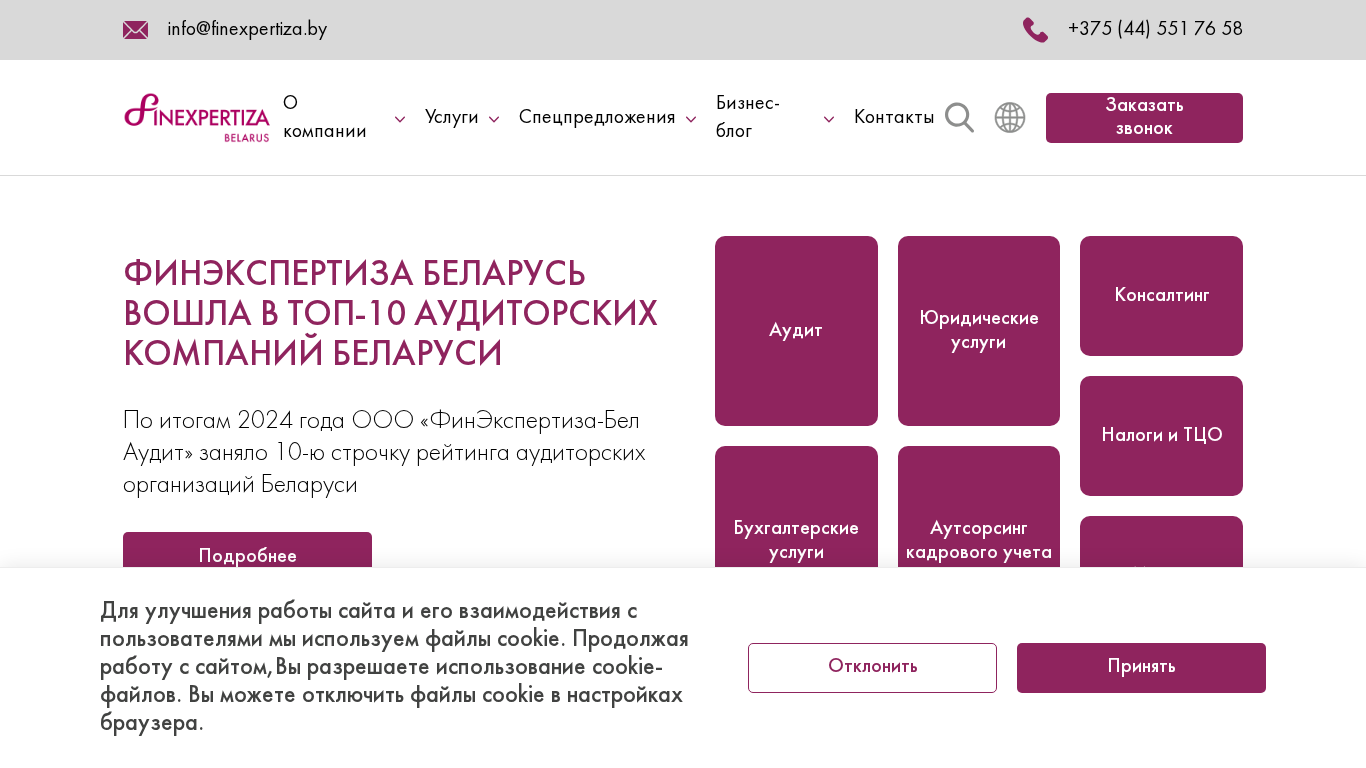
Task: Click the Заказать звонок button
Action: click(1144, 118)
